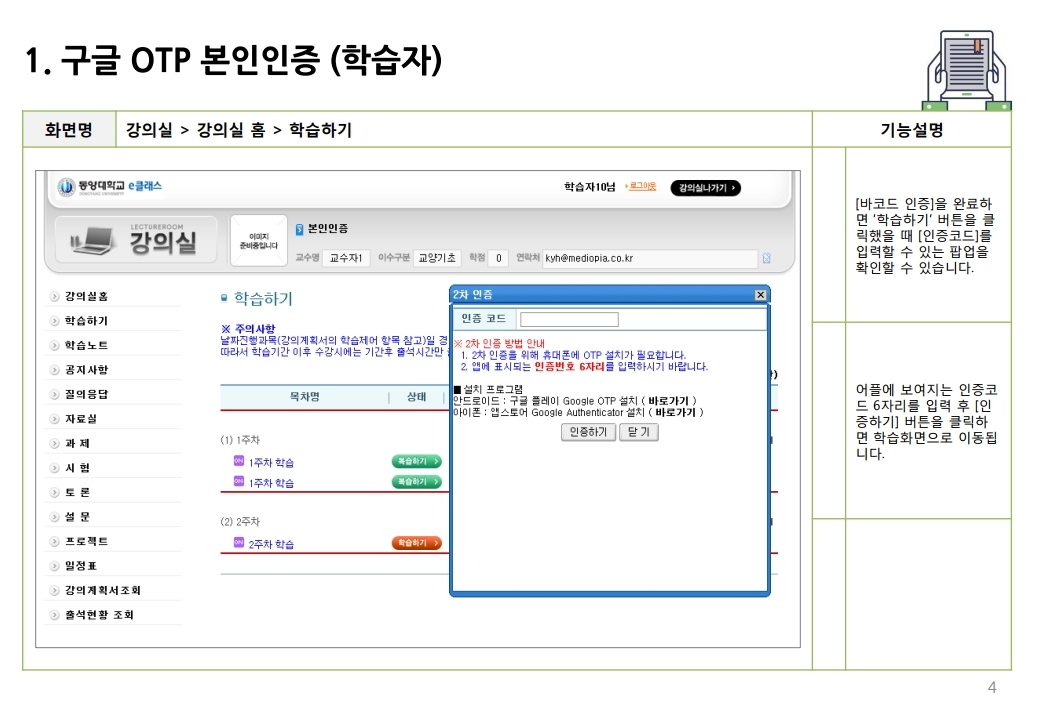
Task: Open 출석현황 조회 in the sidebar
Action: click(98, 615)
